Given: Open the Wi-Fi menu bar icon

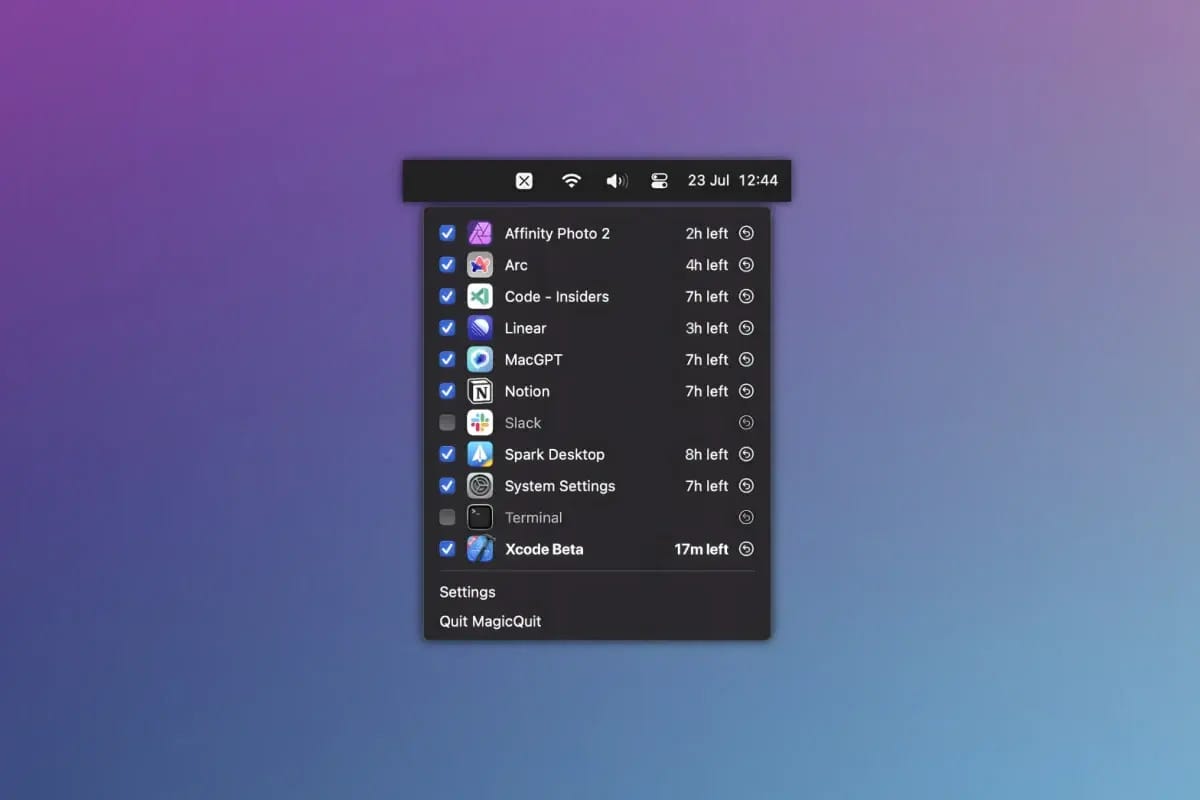Looking at the screenshot, I should pos(571,181).
